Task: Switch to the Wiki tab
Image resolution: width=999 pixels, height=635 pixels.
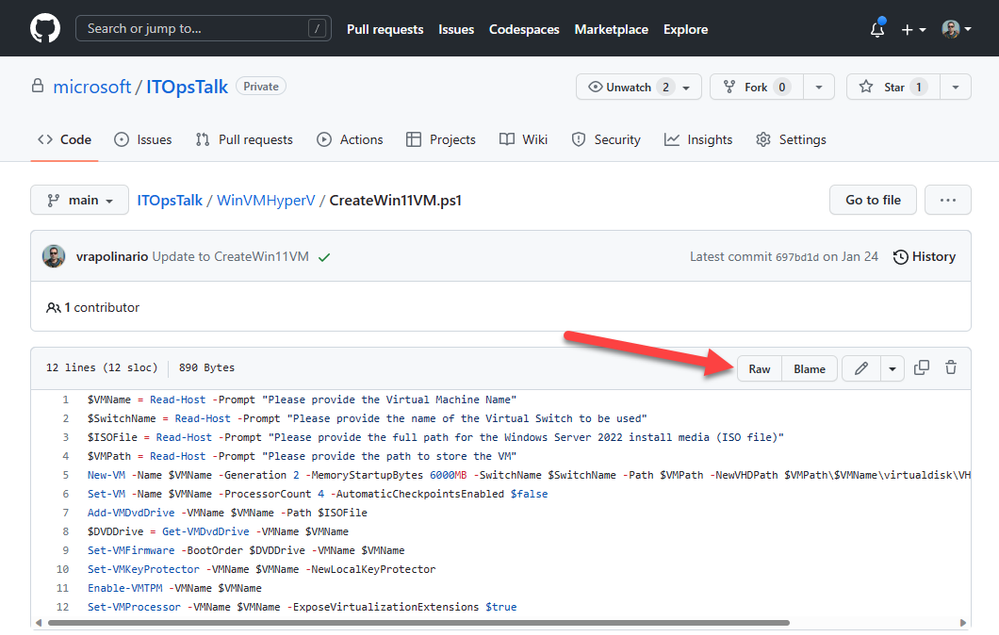Action: click(x=524, y=139)
